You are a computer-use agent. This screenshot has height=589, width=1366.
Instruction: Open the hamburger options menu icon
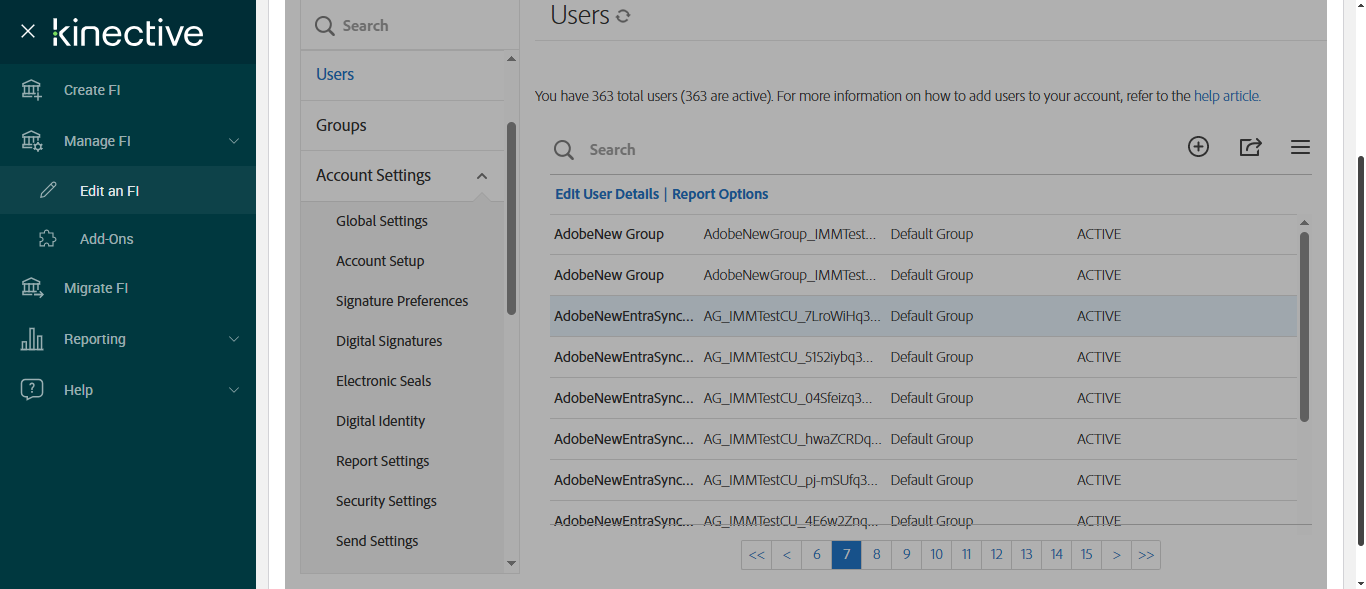point(1300,147)
